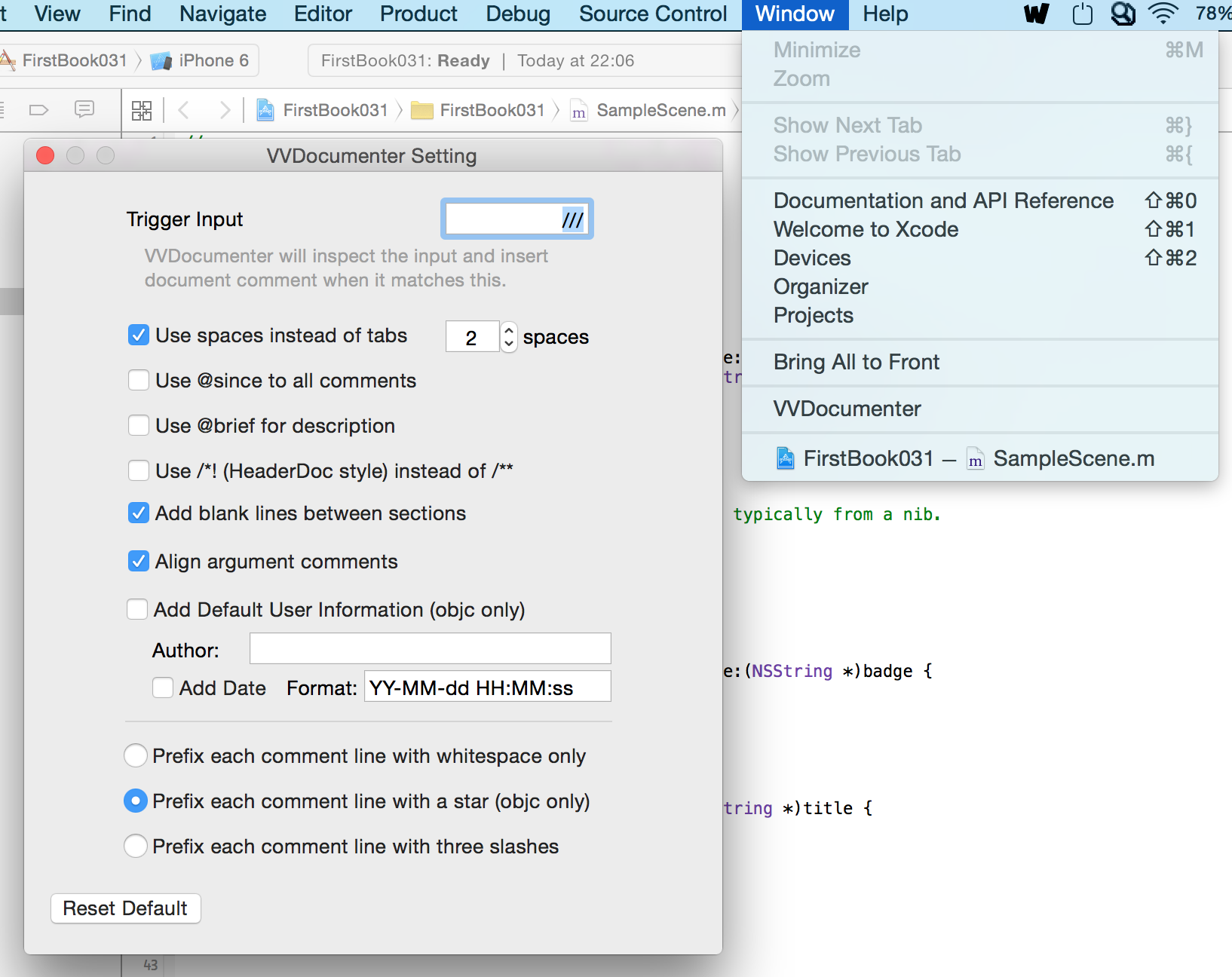This screenshot has width=1232, height=977.
Task: Choose Welcome to Xcode menu item
Action: point(980,229)
